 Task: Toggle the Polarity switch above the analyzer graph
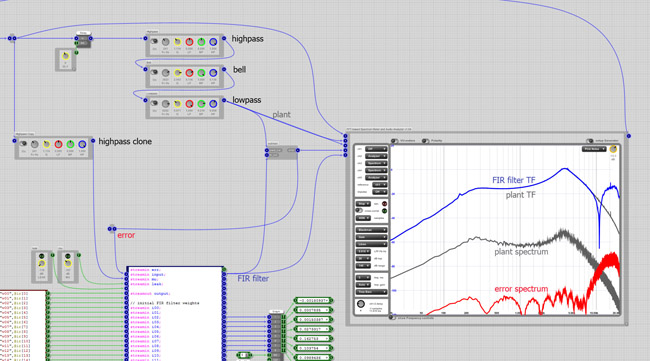tap(425, 141)
